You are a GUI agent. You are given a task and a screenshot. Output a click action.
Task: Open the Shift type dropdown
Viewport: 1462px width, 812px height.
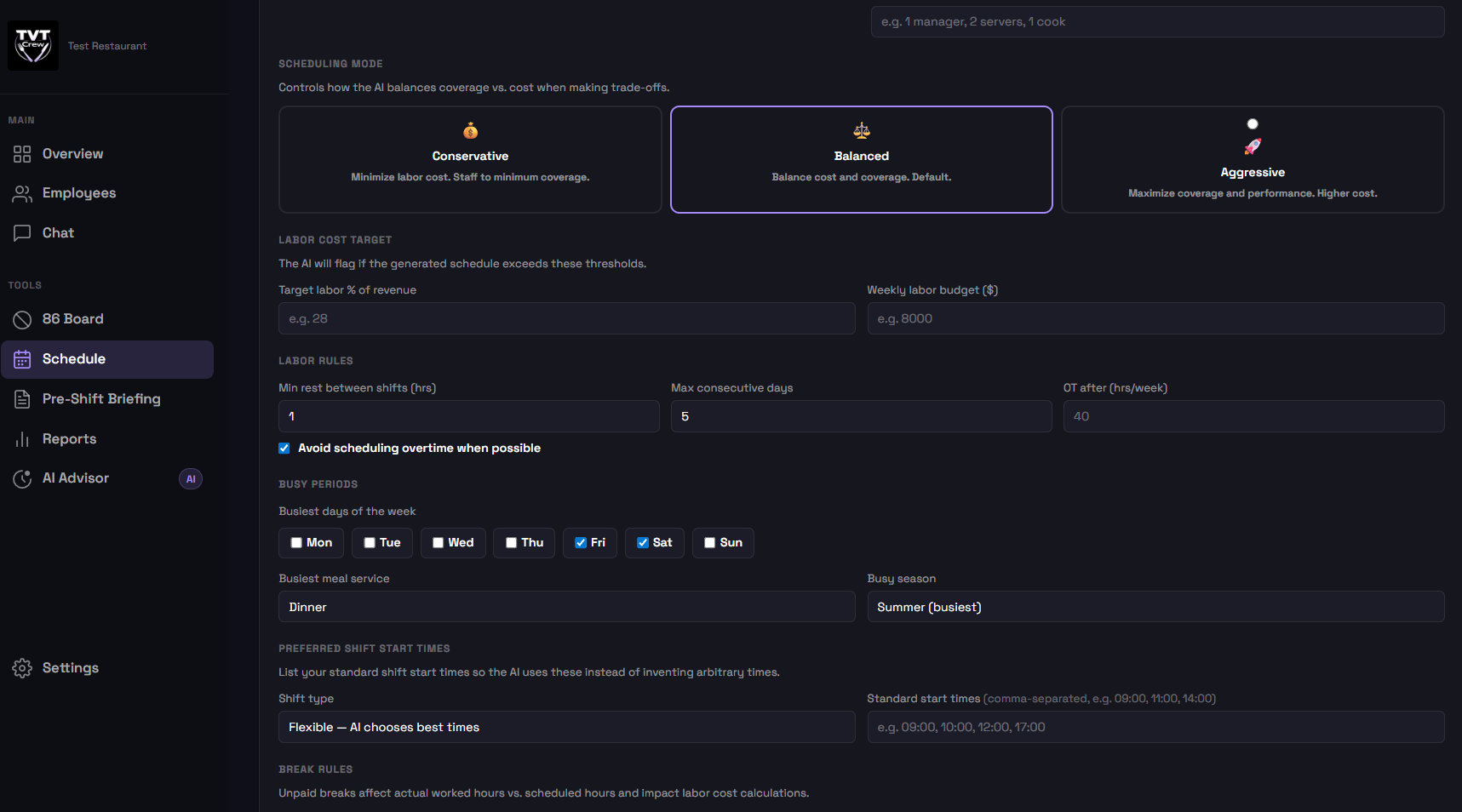click(x=566, y=727)
